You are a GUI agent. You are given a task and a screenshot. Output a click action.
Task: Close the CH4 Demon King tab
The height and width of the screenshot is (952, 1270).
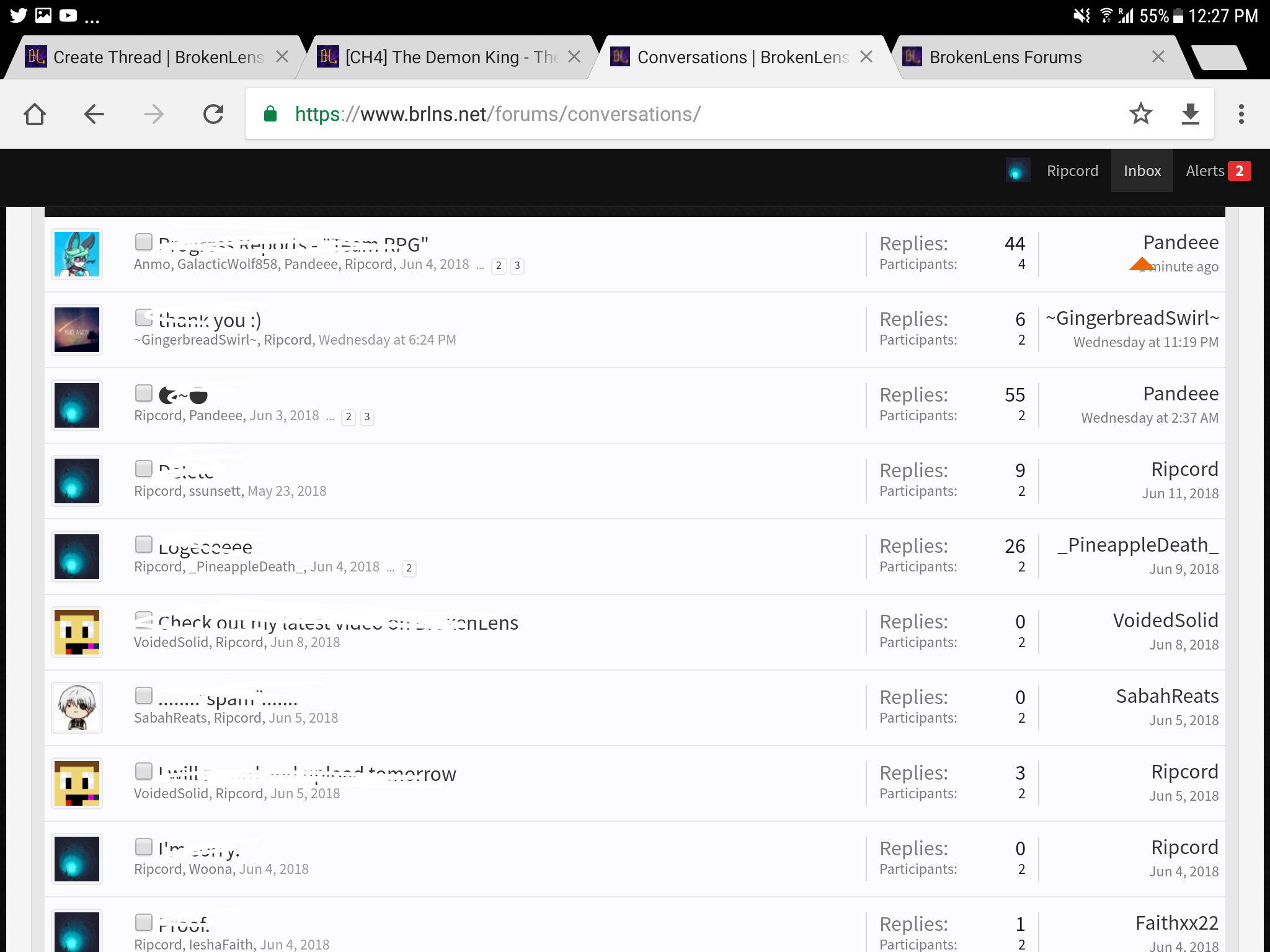coord(574,57)
